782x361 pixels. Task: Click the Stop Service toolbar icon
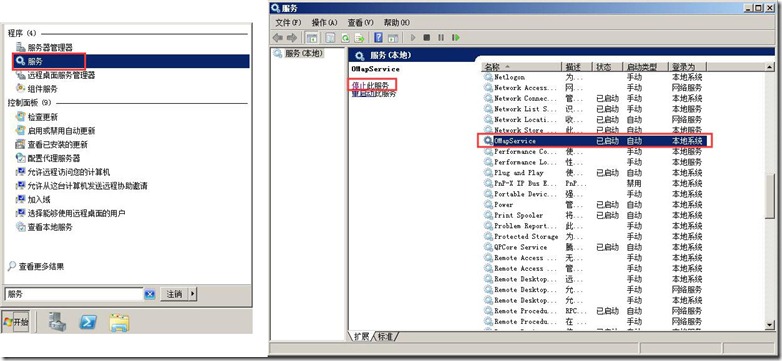(x=426, y=38)
